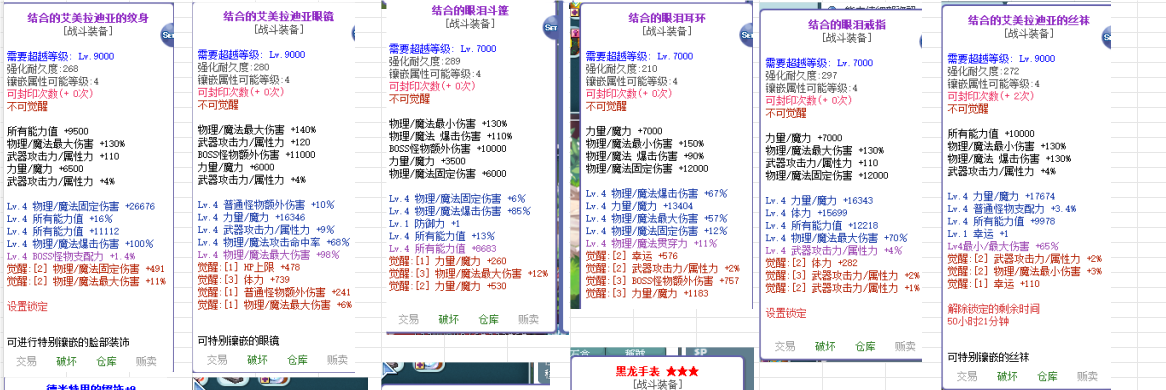Screen dimensions: 1166x390
Task: Click the title 结合的艾美拉迪亚的丝袜
Action: tap(1028, 21)
